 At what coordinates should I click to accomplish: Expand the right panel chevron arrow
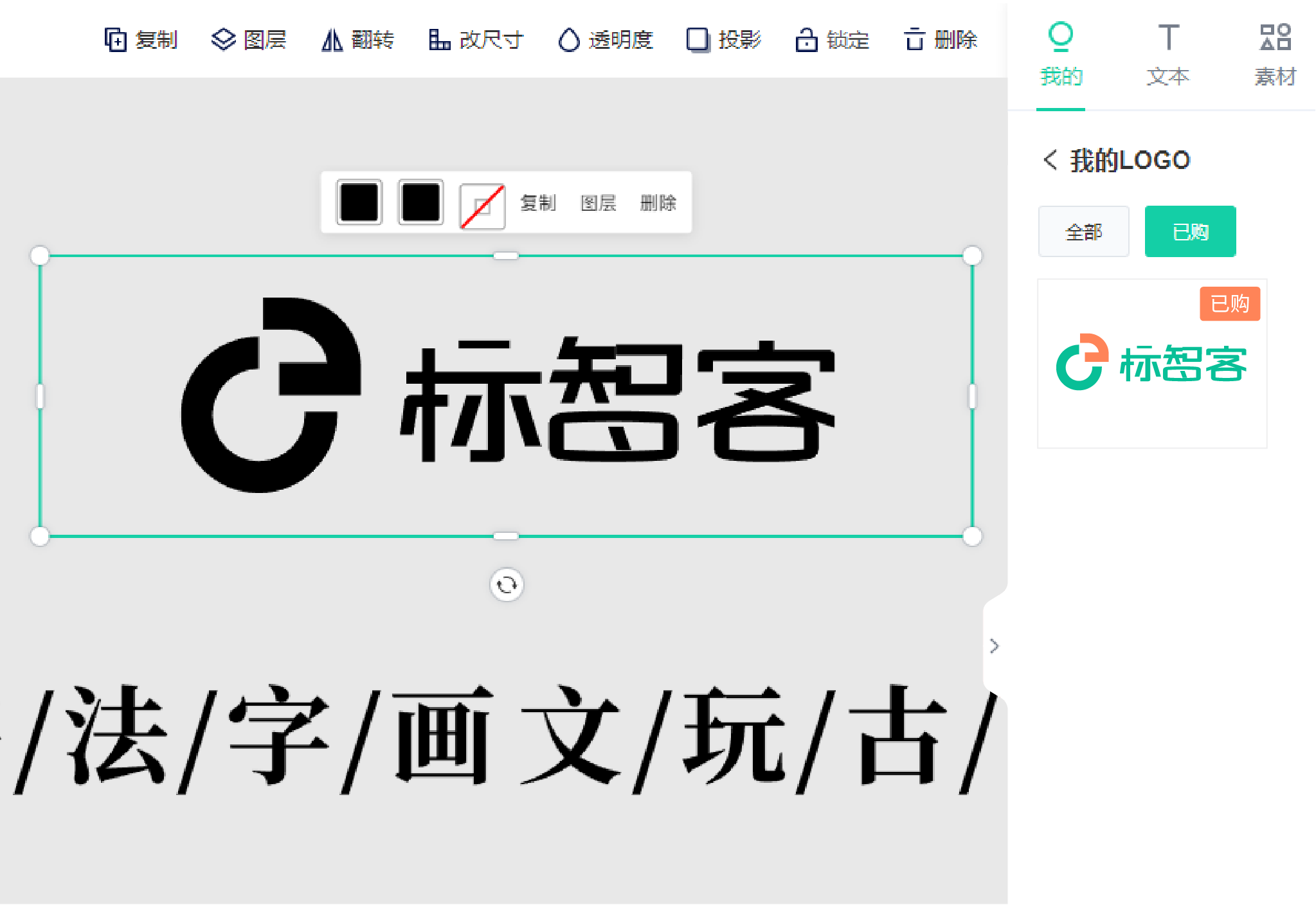click(996, 645)
